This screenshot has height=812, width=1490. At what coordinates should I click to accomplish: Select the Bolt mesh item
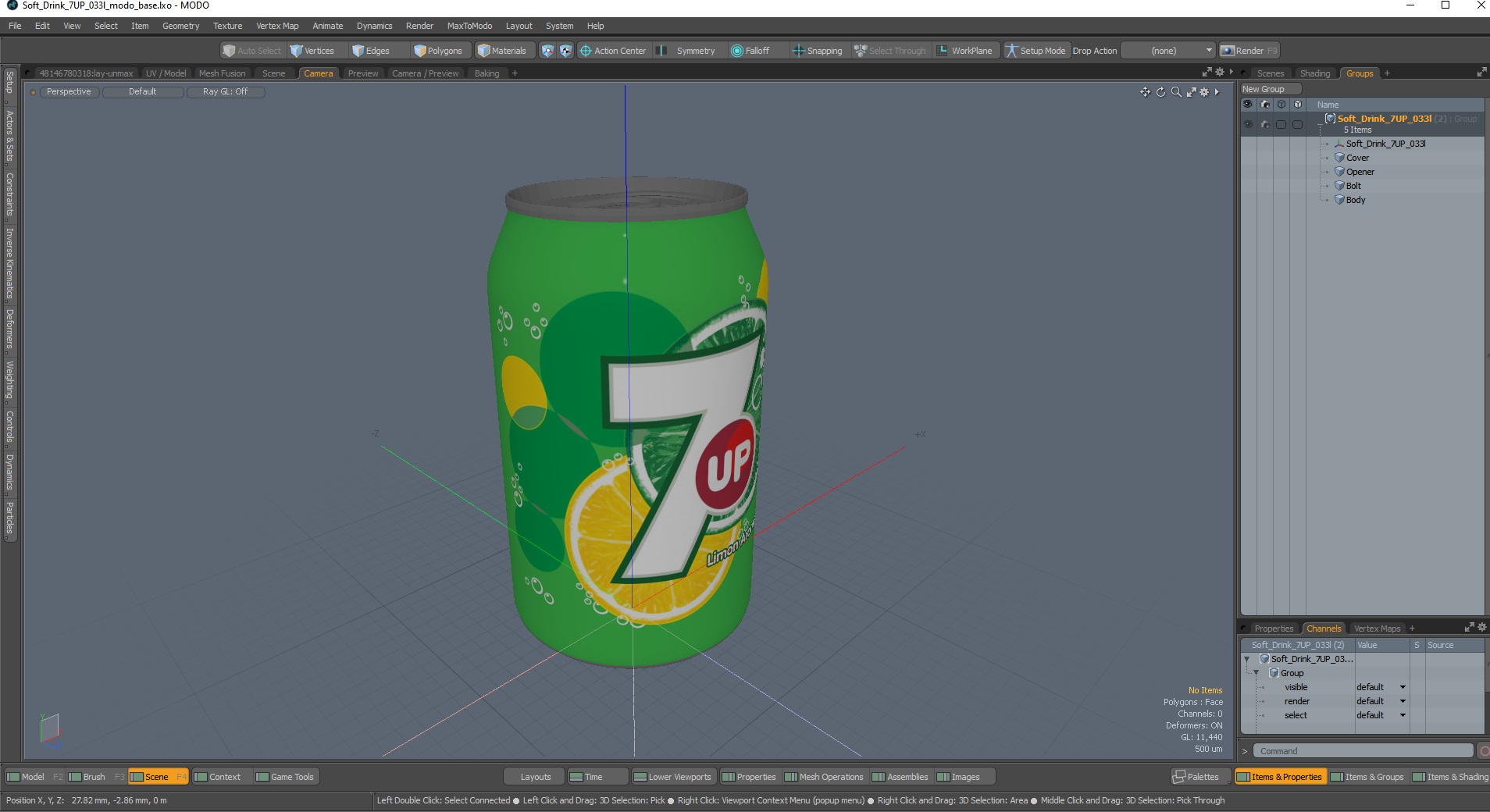tap(1353, 186)
